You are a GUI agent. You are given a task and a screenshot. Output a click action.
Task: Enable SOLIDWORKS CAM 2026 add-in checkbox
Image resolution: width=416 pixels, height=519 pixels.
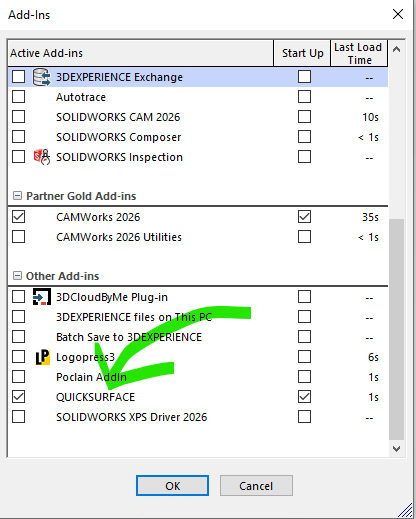pos(18,117)
